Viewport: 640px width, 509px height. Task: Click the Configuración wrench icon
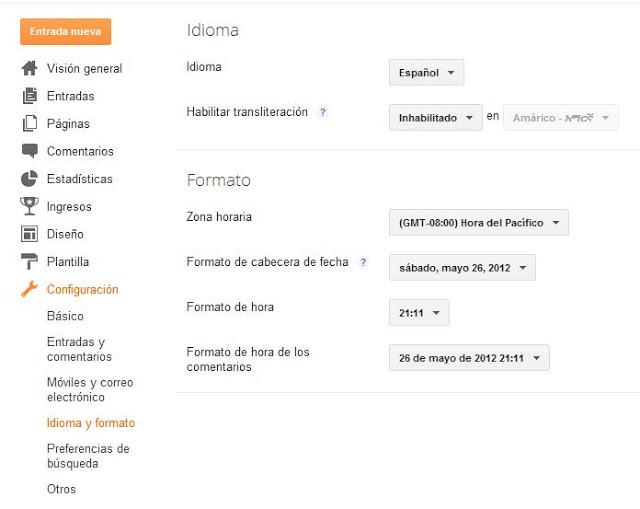(x=29, y=289)
